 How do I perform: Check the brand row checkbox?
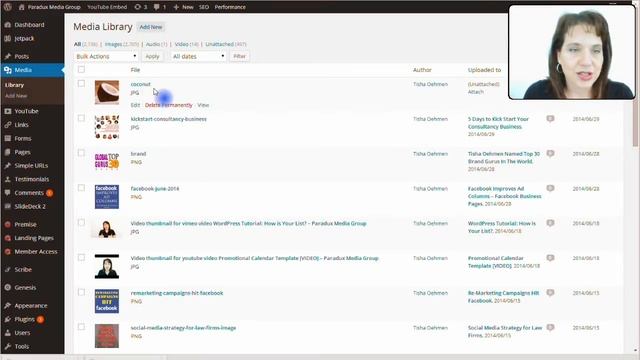tap(81, 153)
